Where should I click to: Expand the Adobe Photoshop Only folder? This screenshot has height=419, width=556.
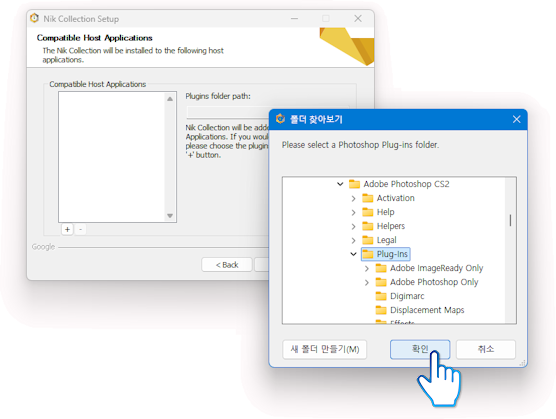pos(367,283)
